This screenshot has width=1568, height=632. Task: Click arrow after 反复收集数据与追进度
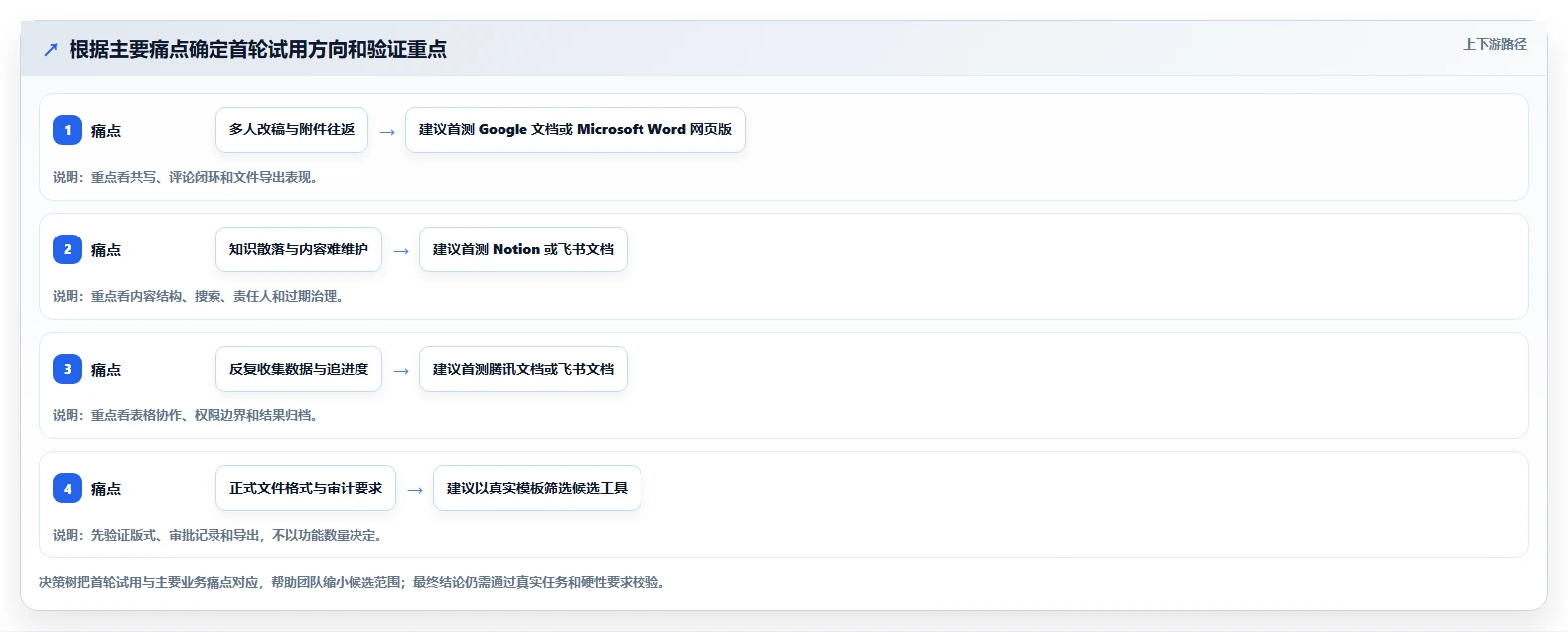[x=401, y=371]
